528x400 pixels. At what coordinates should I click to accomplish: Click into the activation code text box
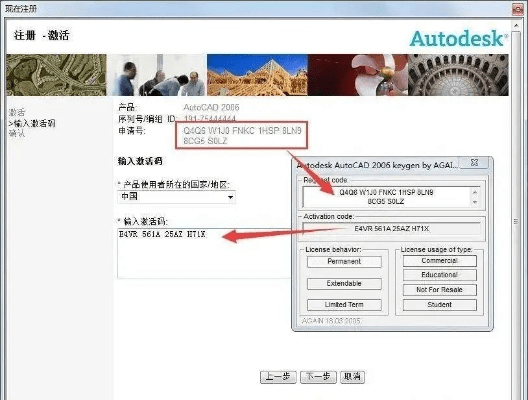pos(204,253)
